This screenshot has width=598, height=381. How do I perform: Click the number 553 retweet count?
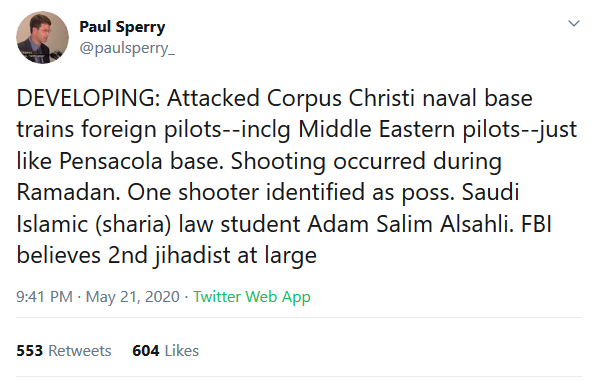(x=30, y=350)
